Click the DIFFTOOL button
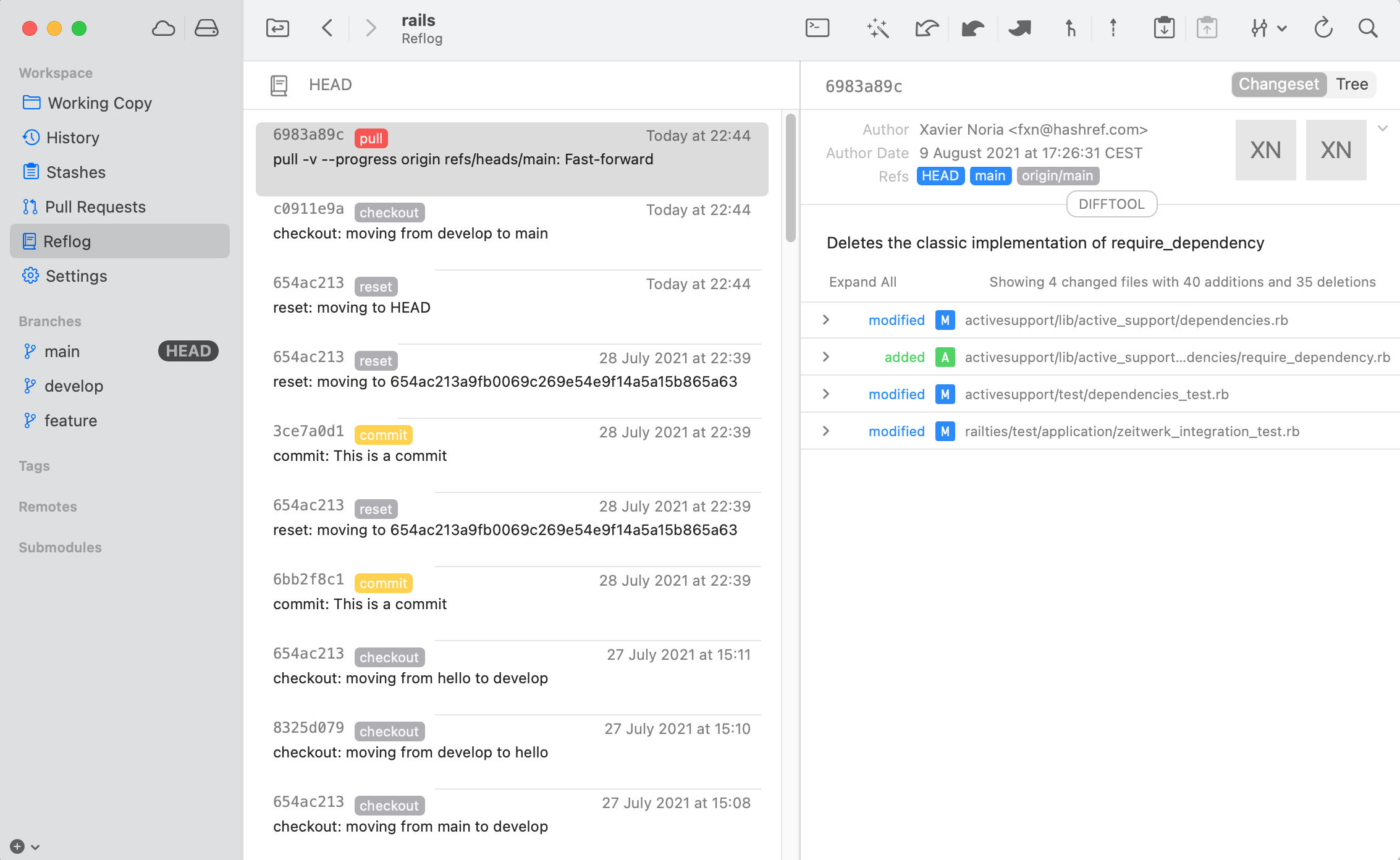 (1111, 204)
